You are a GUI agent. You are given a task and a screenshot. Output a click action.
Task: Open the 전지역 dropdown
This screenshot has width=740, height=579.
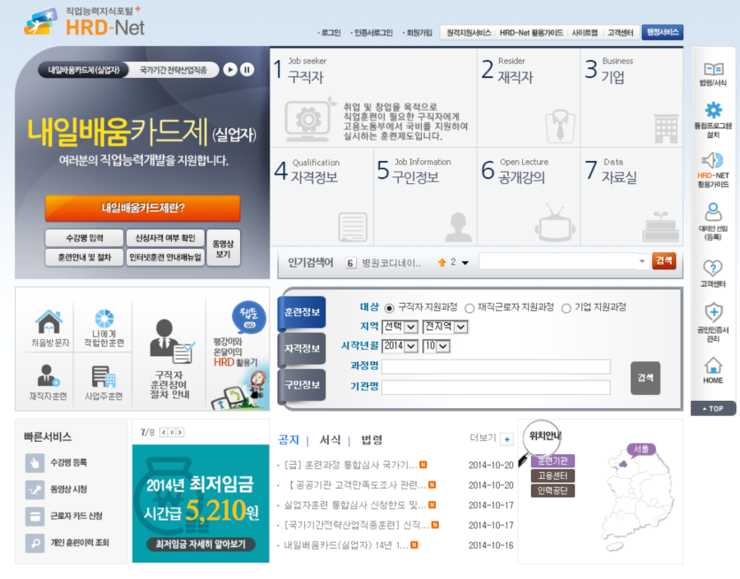[x=446, y=327]
